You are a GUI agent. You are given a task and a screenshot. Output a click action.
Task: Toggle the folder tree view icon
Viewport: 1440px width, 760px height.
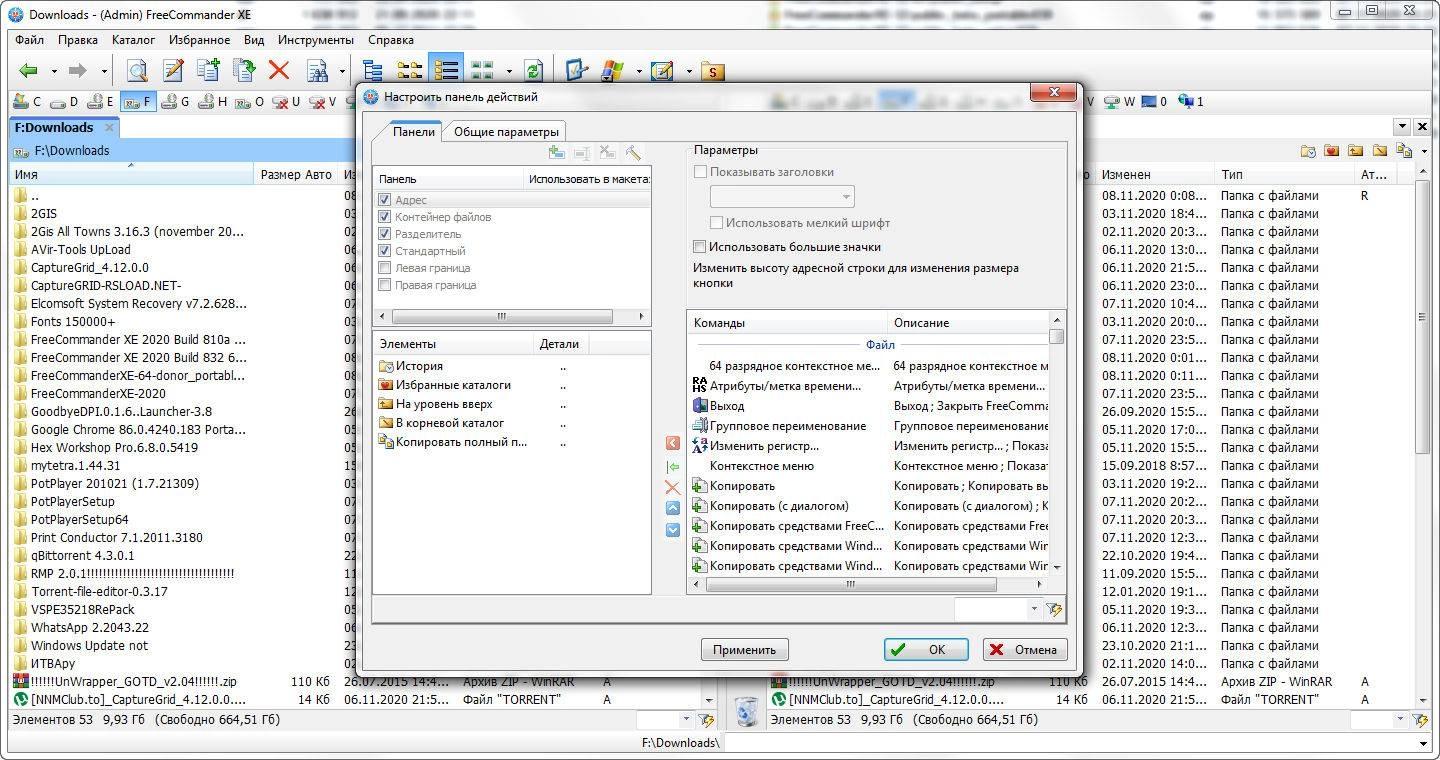(373, 70)
